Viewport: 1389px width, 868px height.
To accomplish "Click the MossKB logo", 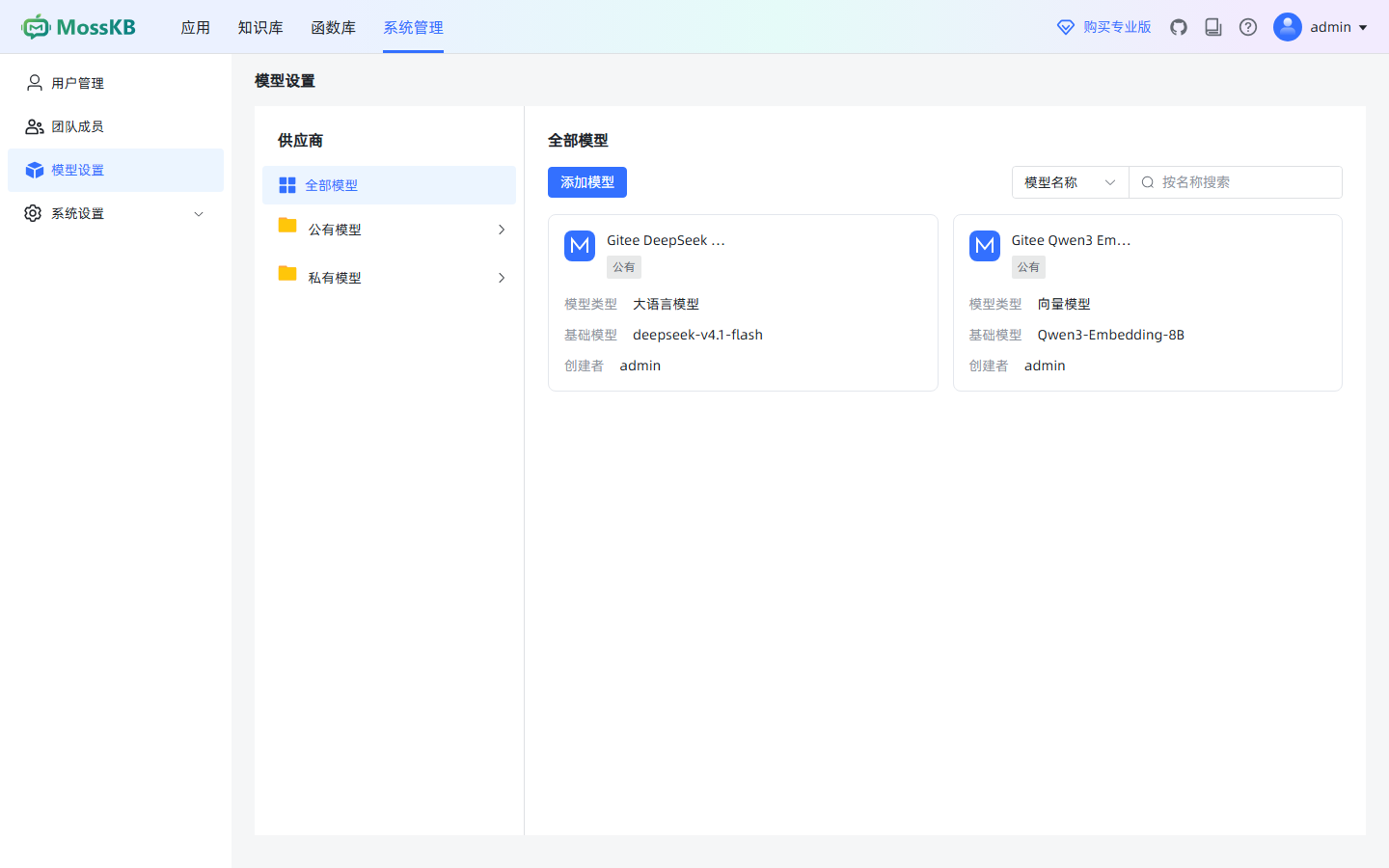I will 78,27.
